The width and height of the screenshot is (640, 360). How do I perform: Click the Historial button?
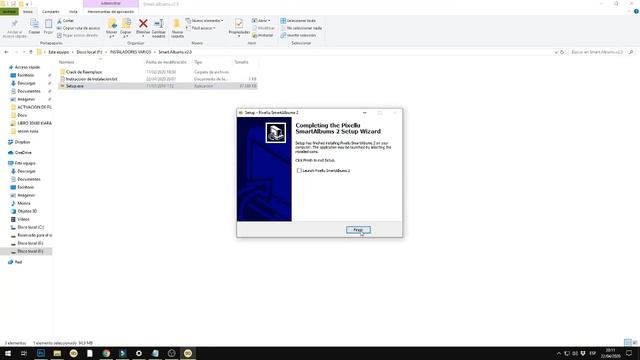point(263,35)
